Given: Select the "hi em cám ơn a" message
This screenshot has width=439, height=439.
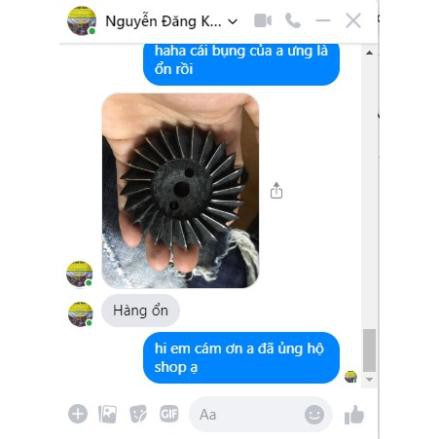Looking at the screenshot, I should click(x=241, y=358).
